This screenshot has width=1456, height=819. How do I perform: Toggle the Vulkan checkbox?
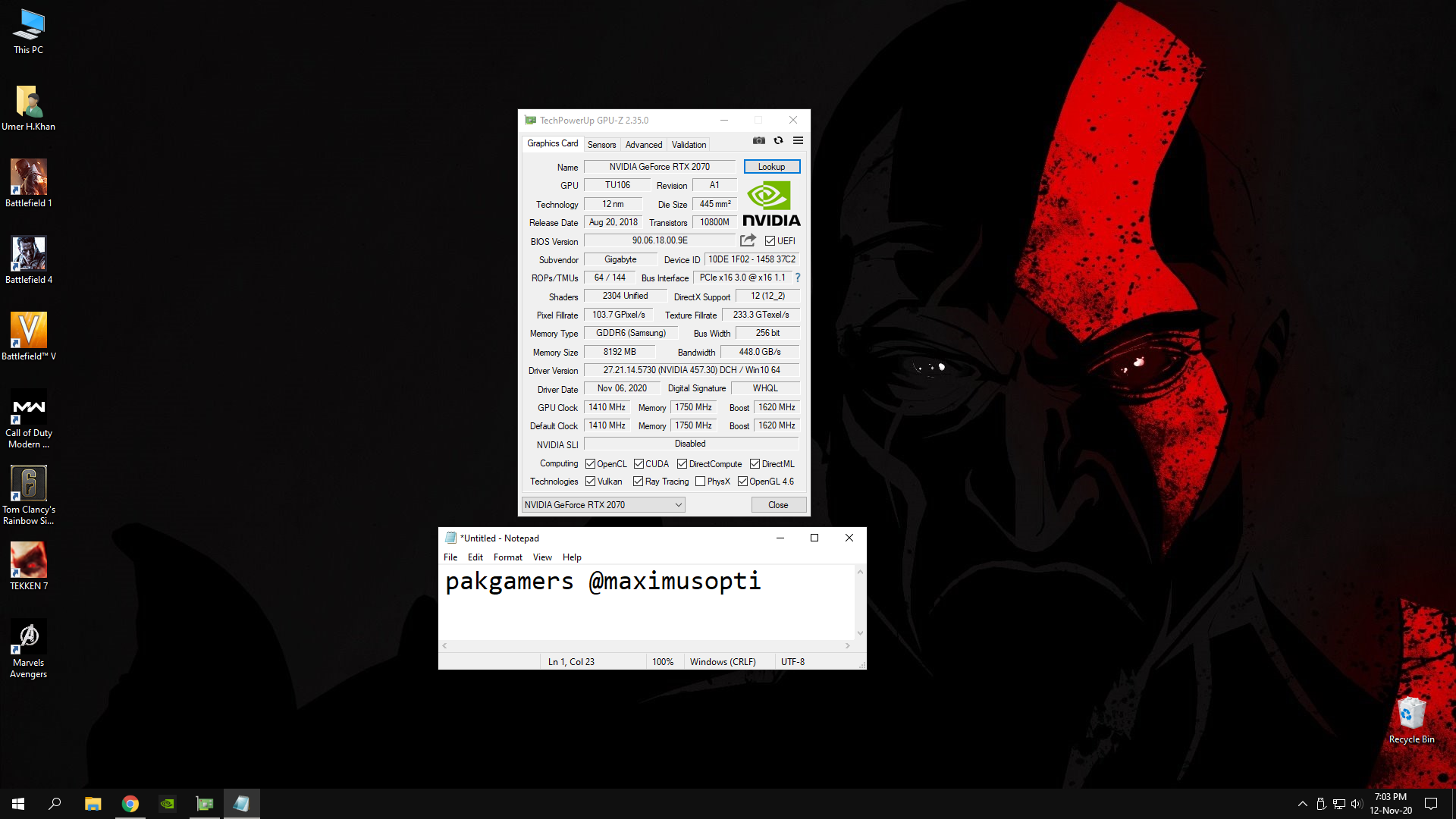pos(590,482)
